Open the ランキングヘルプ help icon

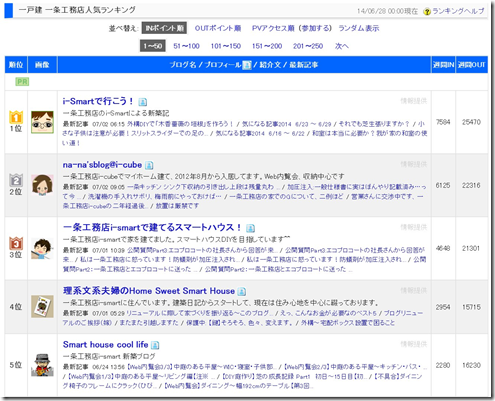coord(427,12)
